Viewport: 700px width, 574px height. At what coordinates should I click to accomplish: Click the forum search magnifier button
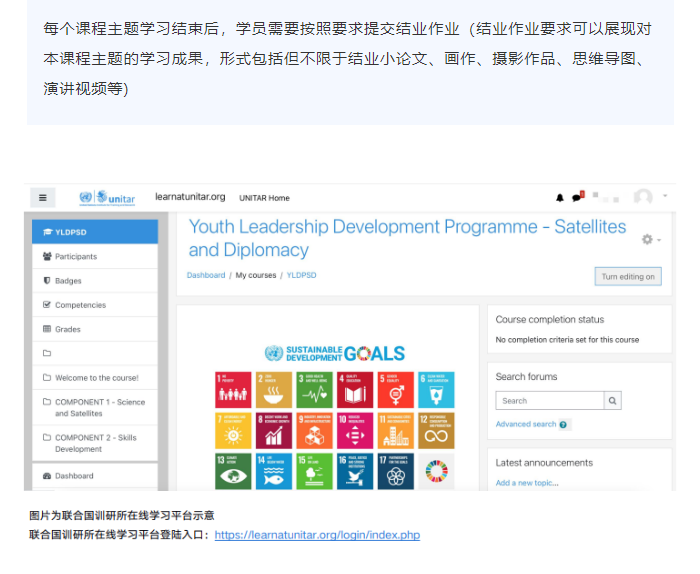(x=612, y=401)
